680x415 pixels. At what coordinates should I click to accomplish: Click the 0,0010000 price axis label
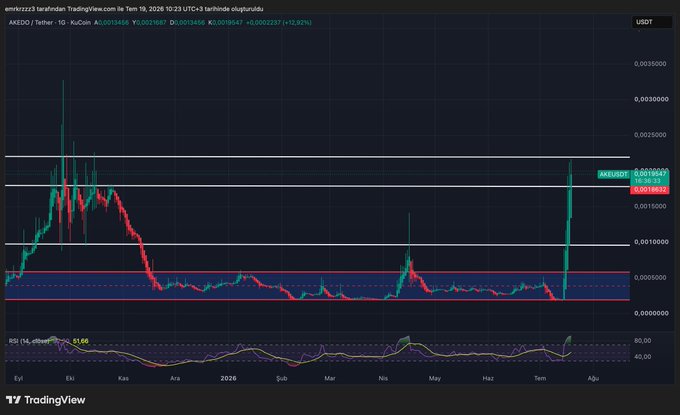coord(651,242)
